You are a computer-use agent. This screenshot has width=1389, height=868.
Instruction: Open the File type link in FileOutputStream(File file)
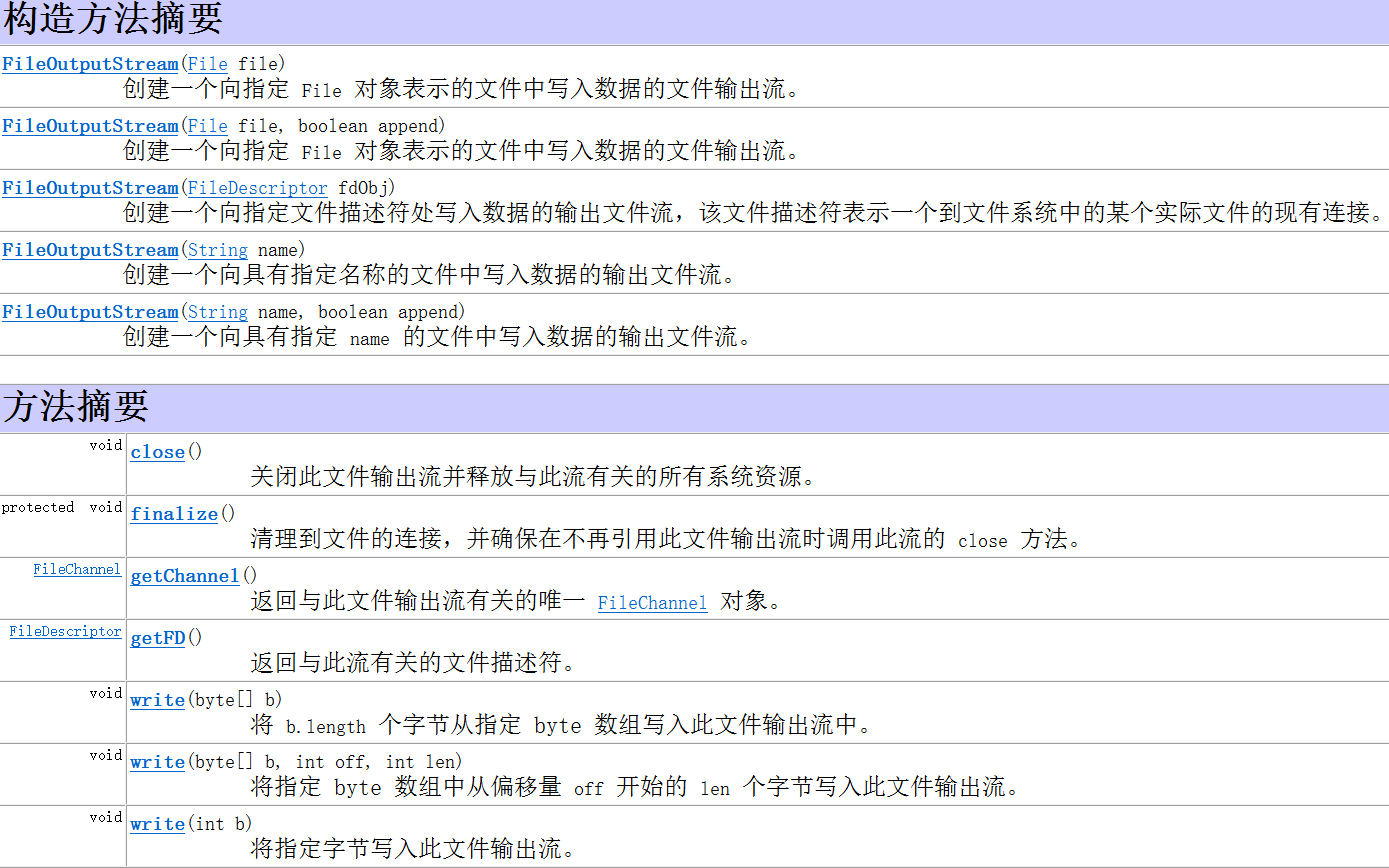click(208, 64)
